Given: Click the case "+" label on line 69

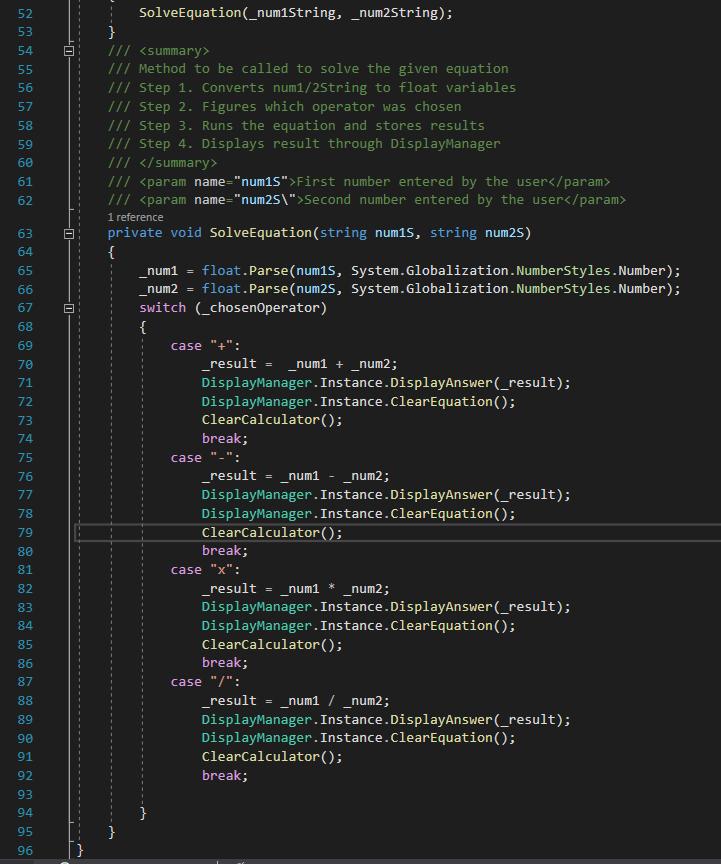Looking at the screenshot, I should pos(205,345).
